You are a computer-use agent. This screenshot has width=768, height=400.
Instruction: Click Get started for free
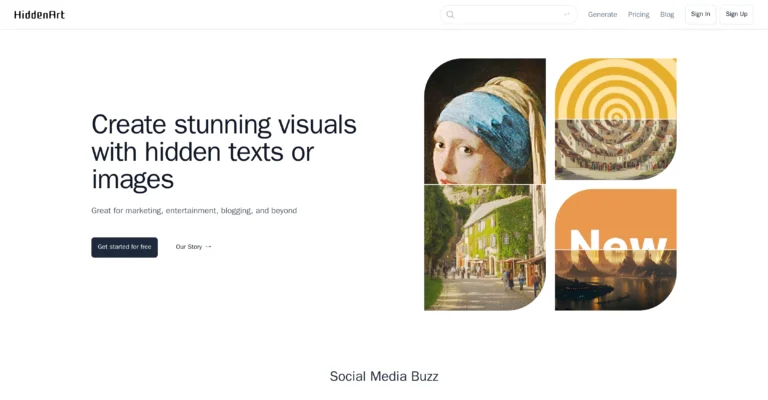pyautogui.click(x=124, y=247)
